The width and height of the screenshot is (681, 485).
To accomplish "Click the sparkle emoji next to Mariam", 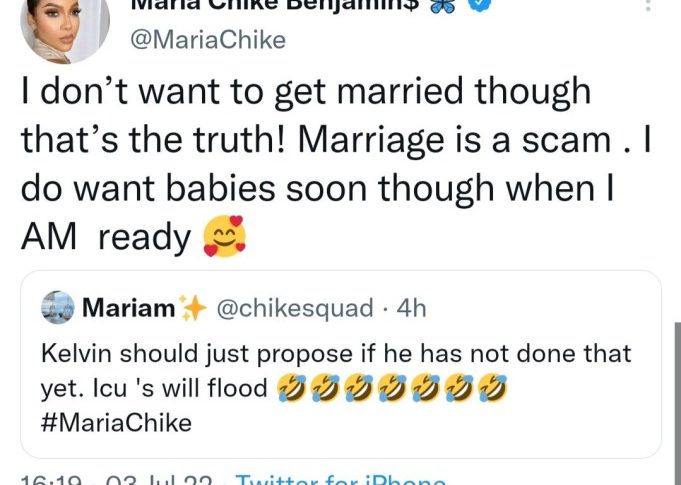I will (190, 309).
